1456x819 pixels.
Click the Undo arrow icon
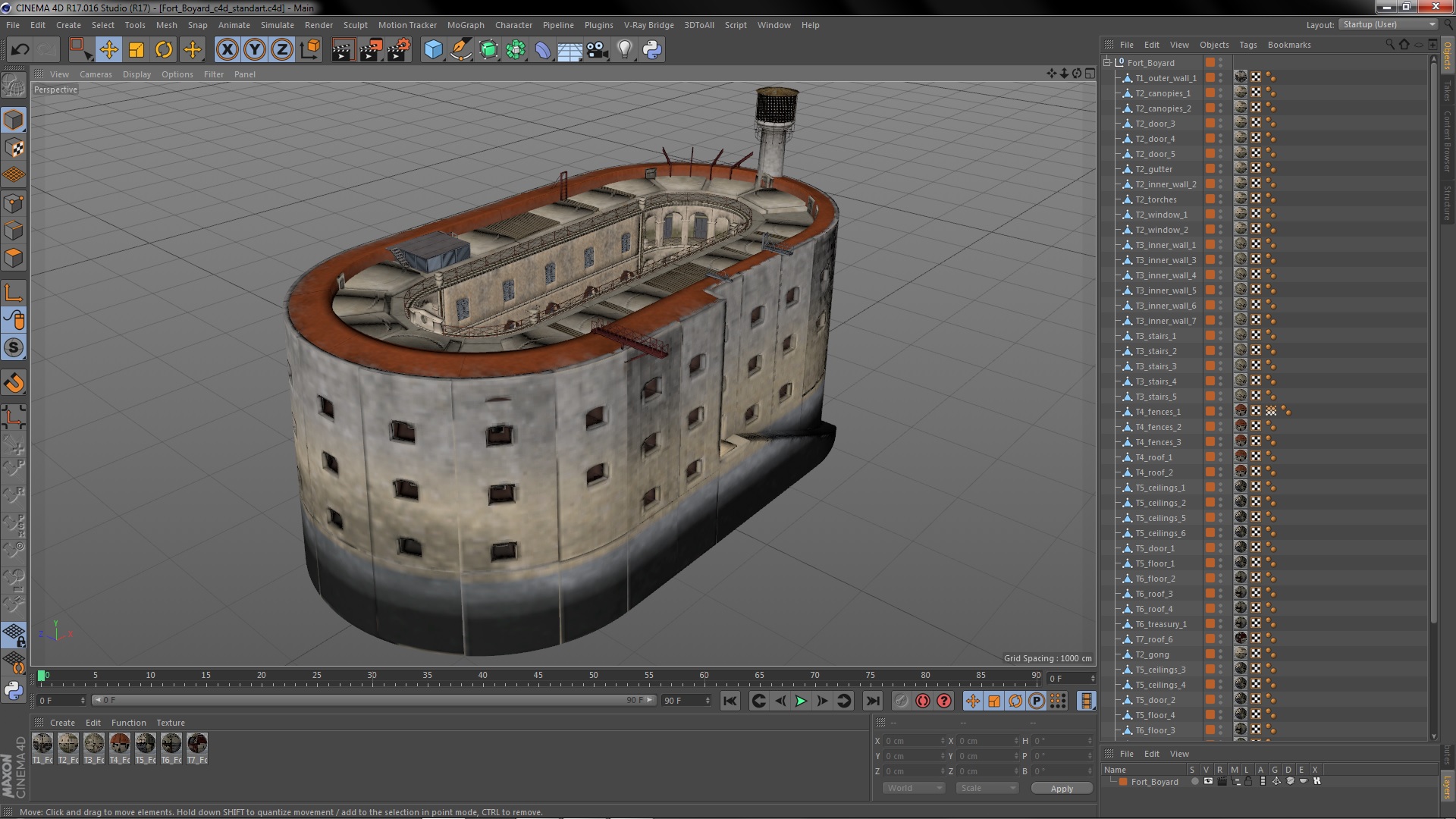pos(20,50)
